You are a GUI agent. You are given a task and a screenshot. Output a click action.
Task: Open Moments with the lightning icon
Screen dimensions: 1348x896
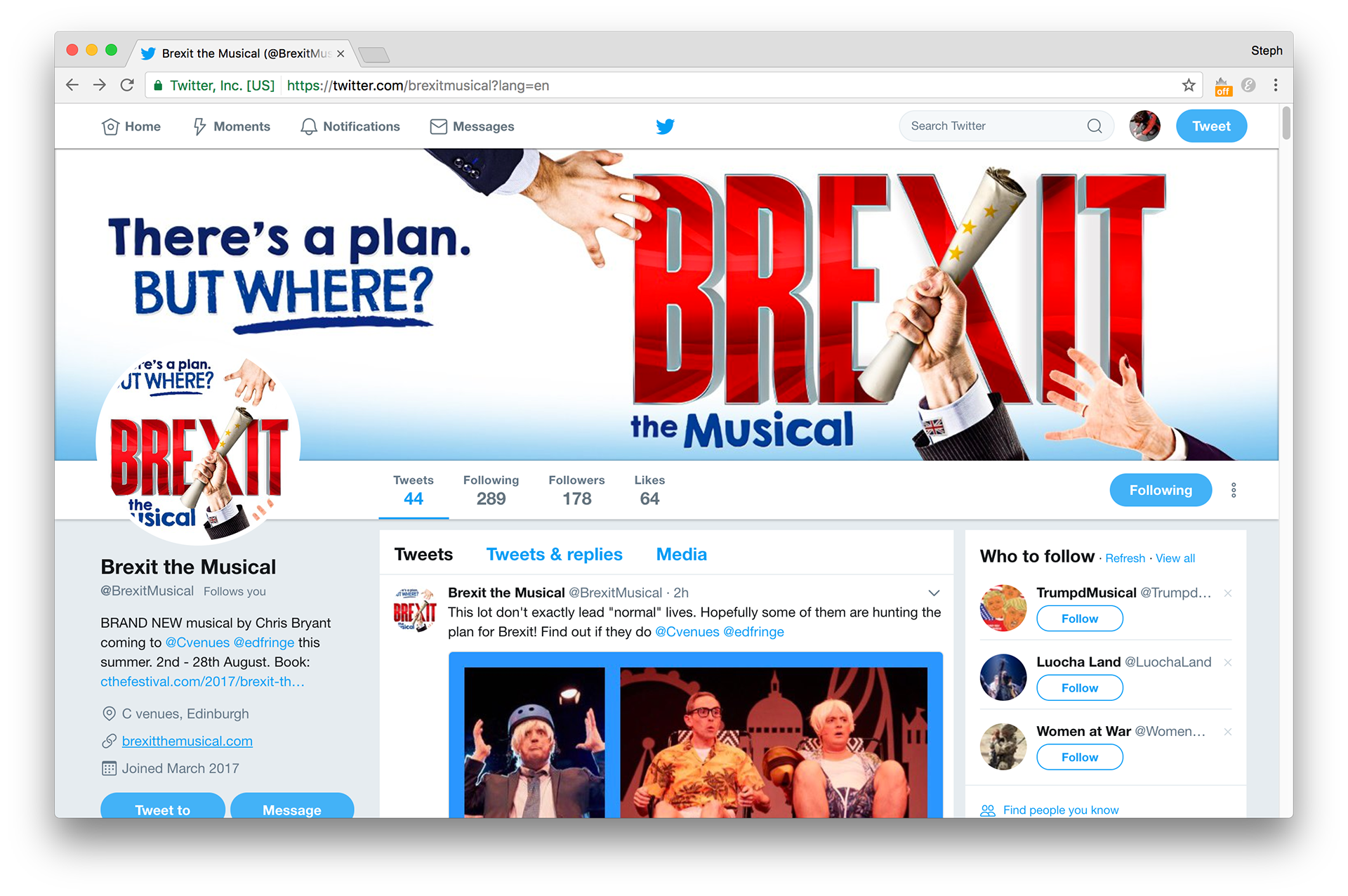tap(232, 126)
